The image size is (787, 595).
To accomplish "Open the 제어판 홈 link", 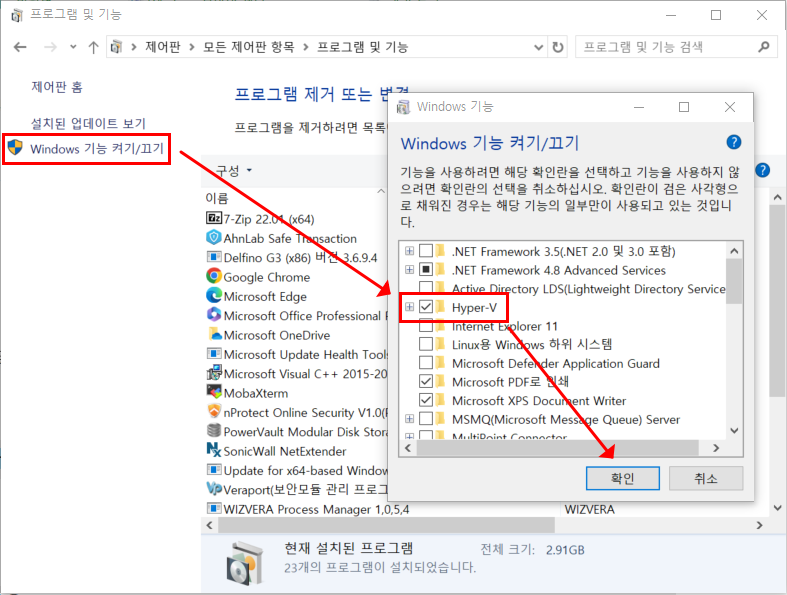I will 57,87.
